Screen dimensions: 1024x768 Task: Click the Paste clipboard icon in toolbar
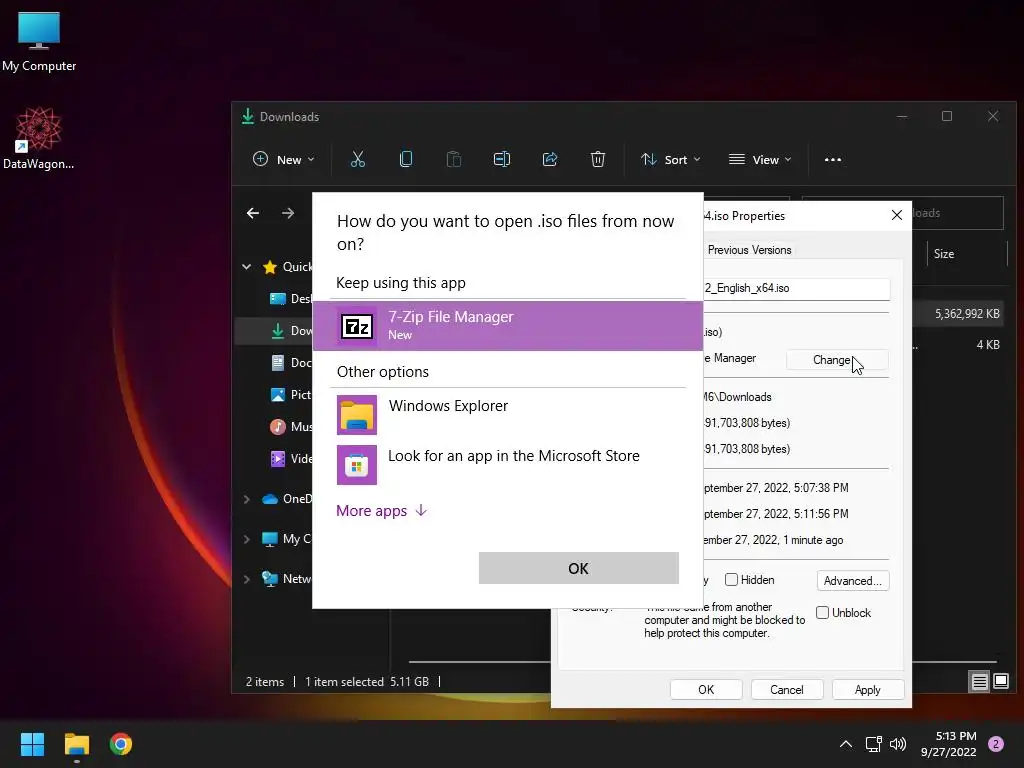(x=454, y=159)
